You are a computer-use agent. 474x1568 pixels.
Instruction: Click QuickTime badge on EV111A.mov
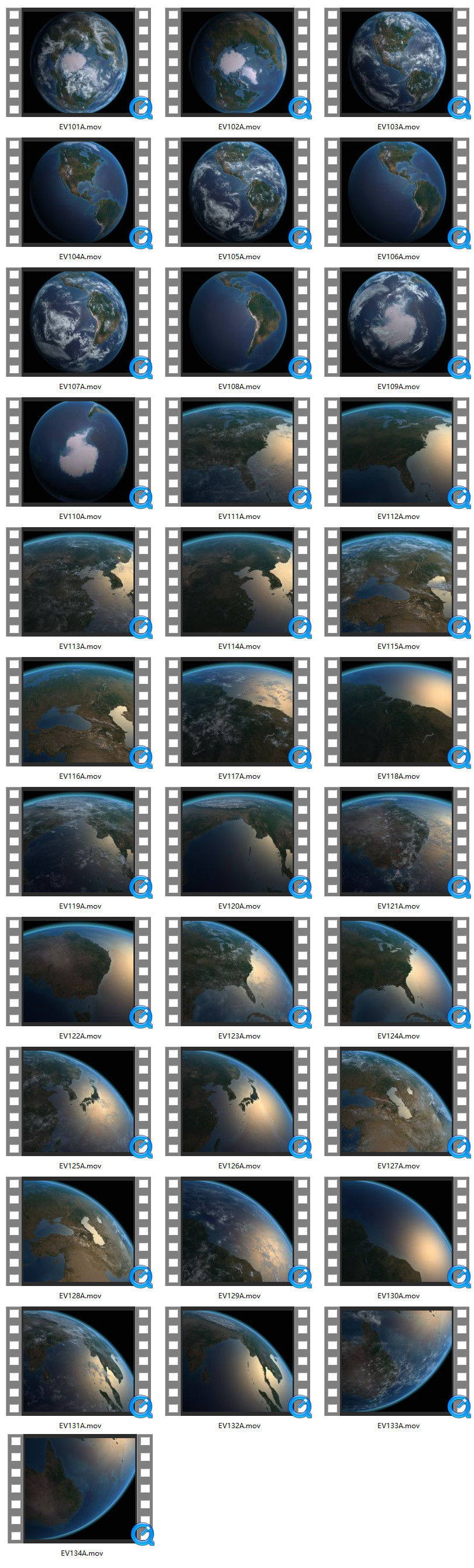tap(300, 497)
